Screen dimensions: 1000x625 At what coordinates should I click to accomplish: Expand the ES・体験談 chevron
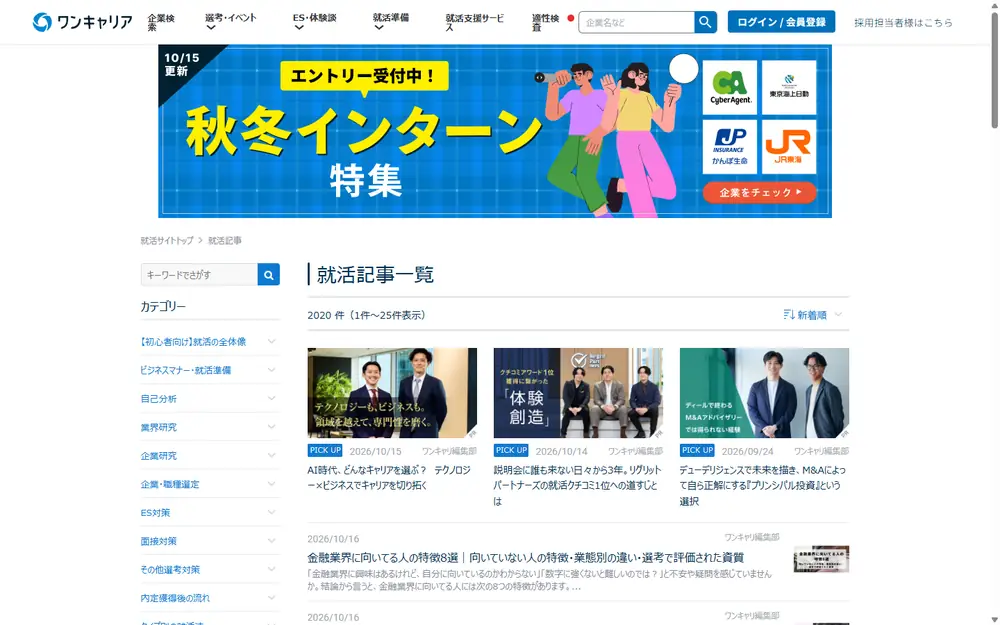pos(298,28)
